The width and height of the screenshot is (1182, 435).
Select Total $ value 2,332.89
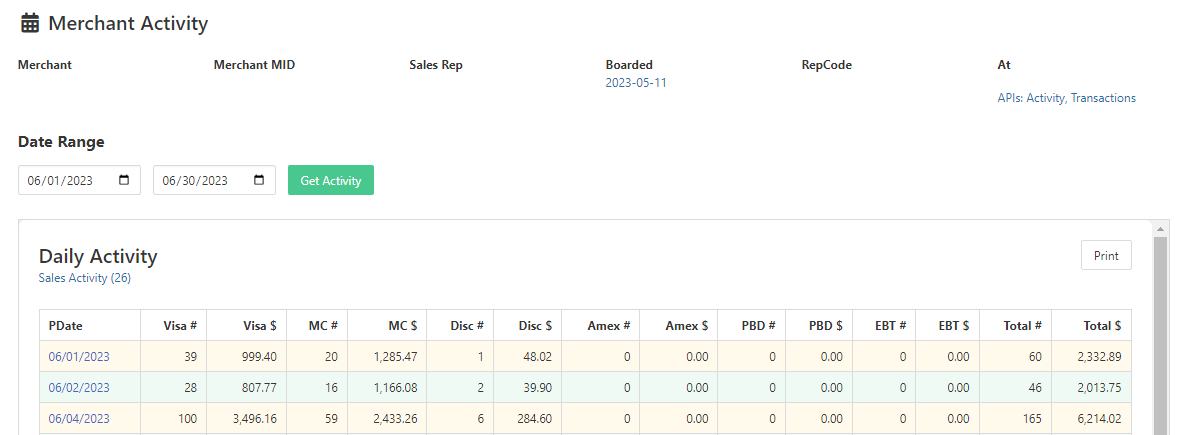(1100, 357)
